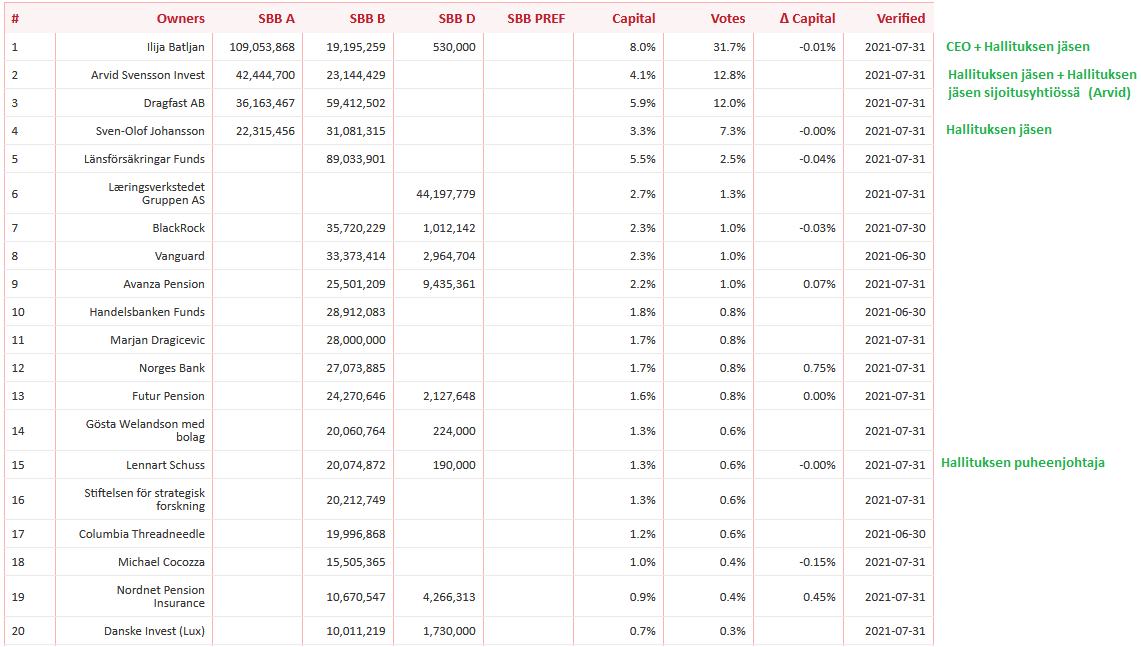Click the green 'Hallituksen puheenjohtaja' annotation

tap(1022, 463)
